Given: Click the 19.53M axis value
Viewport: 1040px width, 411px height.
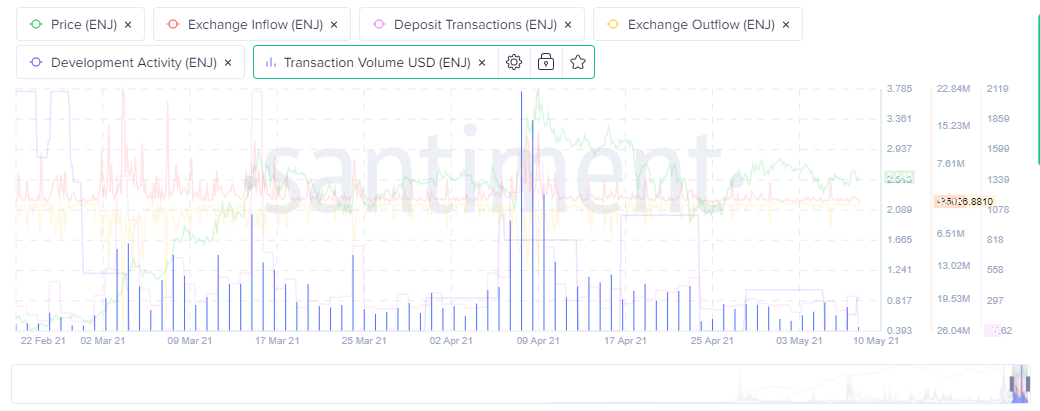Looking at the screenshot, I should pyautogui.click(x=954, y=299).
